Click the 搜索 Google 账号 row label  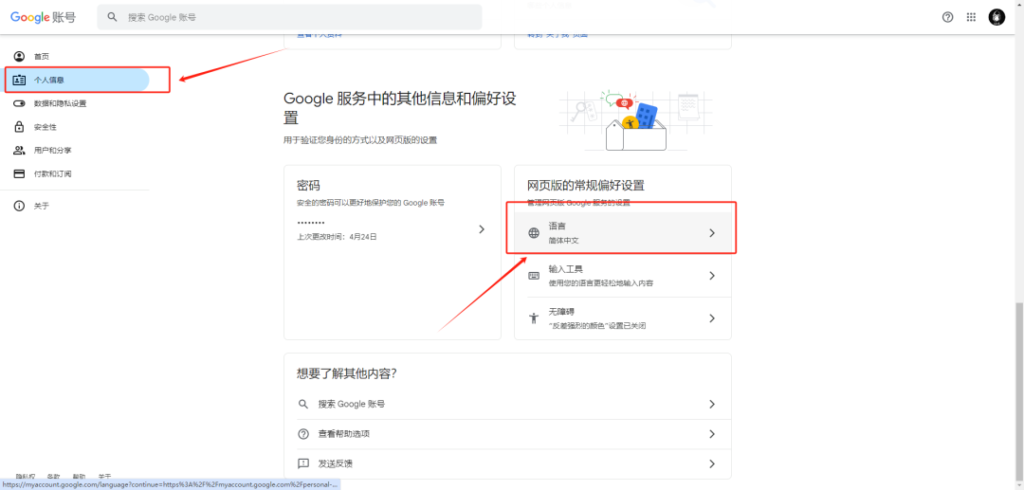click(x=351, y=404)
